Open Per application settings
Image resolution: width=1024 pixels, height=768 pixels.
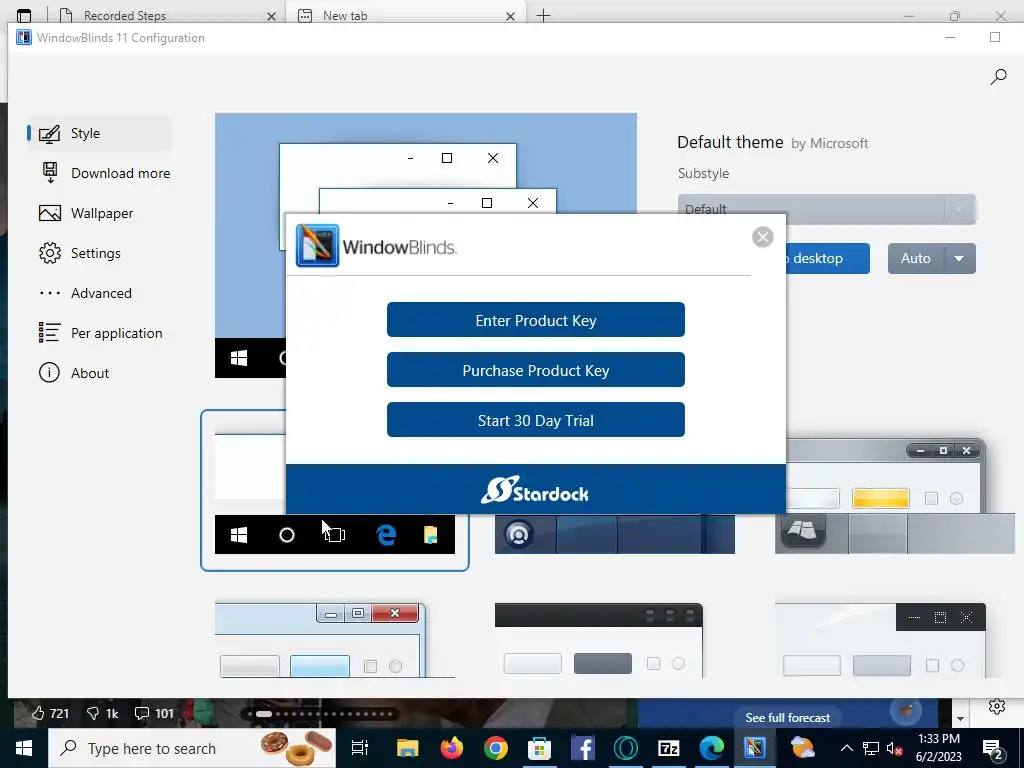click(x=101, y=333)
